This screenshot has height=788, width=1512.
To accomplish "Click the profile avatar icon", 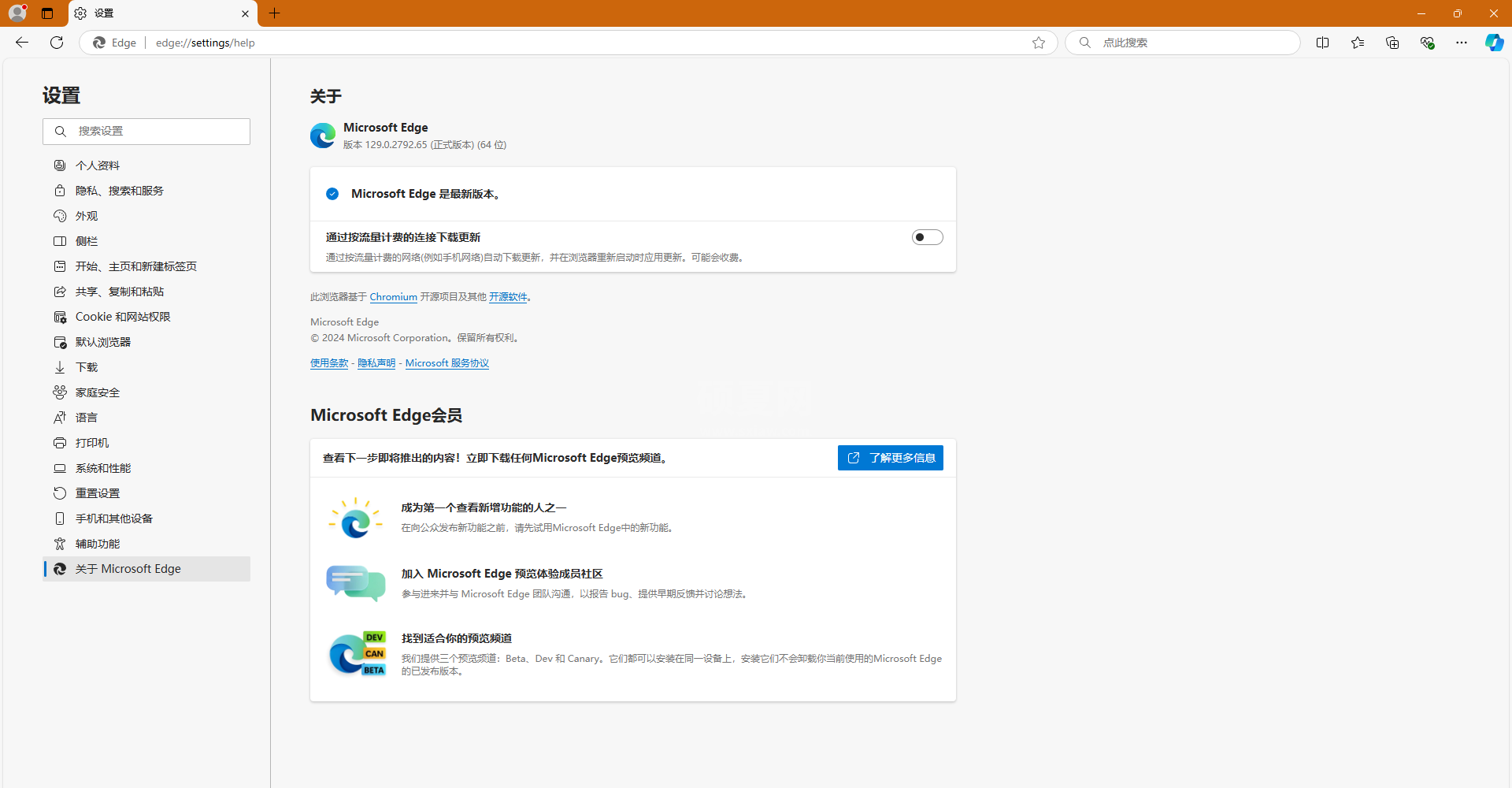I will click(x=17, y=13).
